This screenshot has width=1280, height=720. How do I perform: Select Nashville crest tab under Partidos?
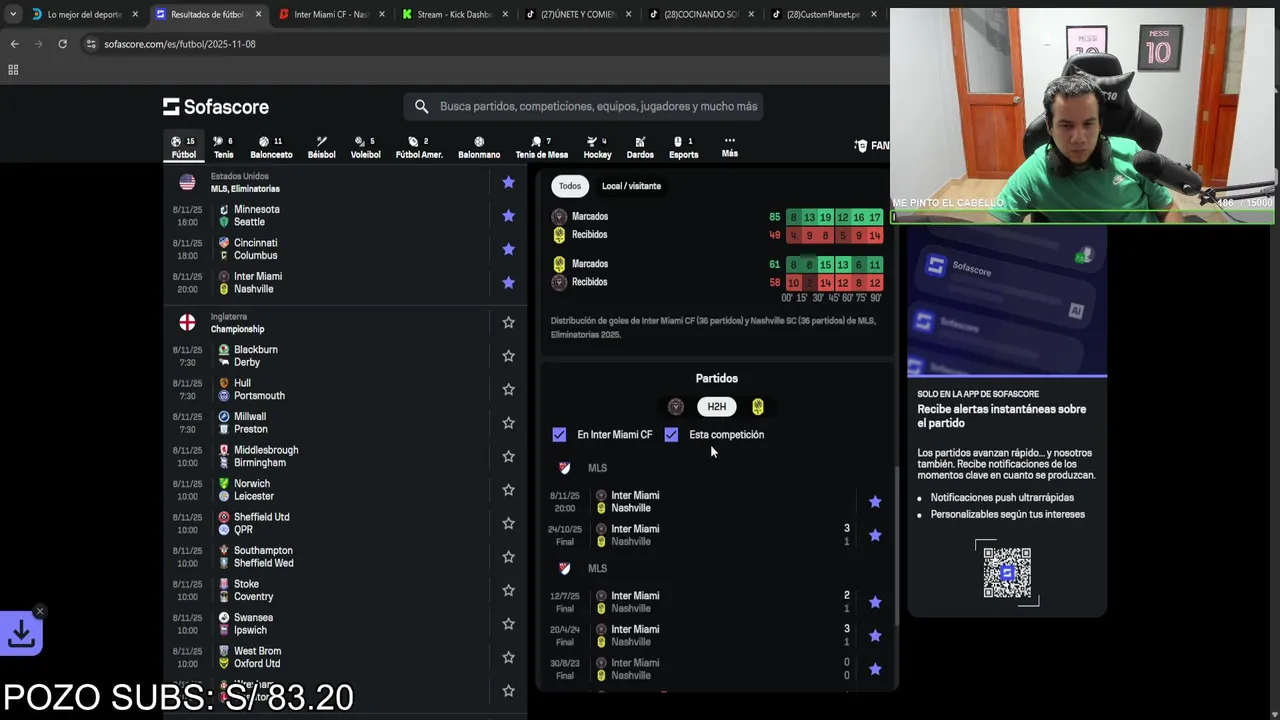coord(758,407)
